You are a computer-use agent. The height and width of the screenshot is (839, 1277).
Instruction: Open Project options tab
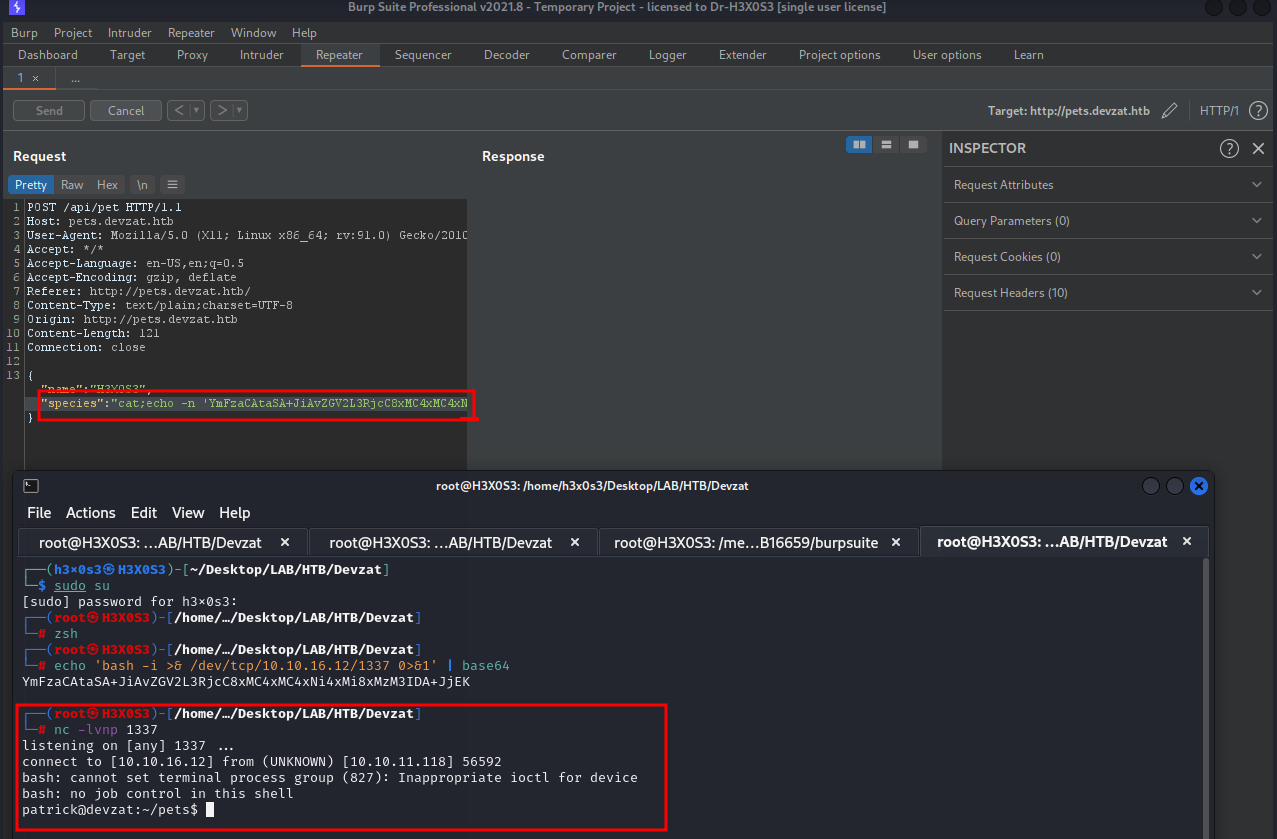(x=840, y=55)
